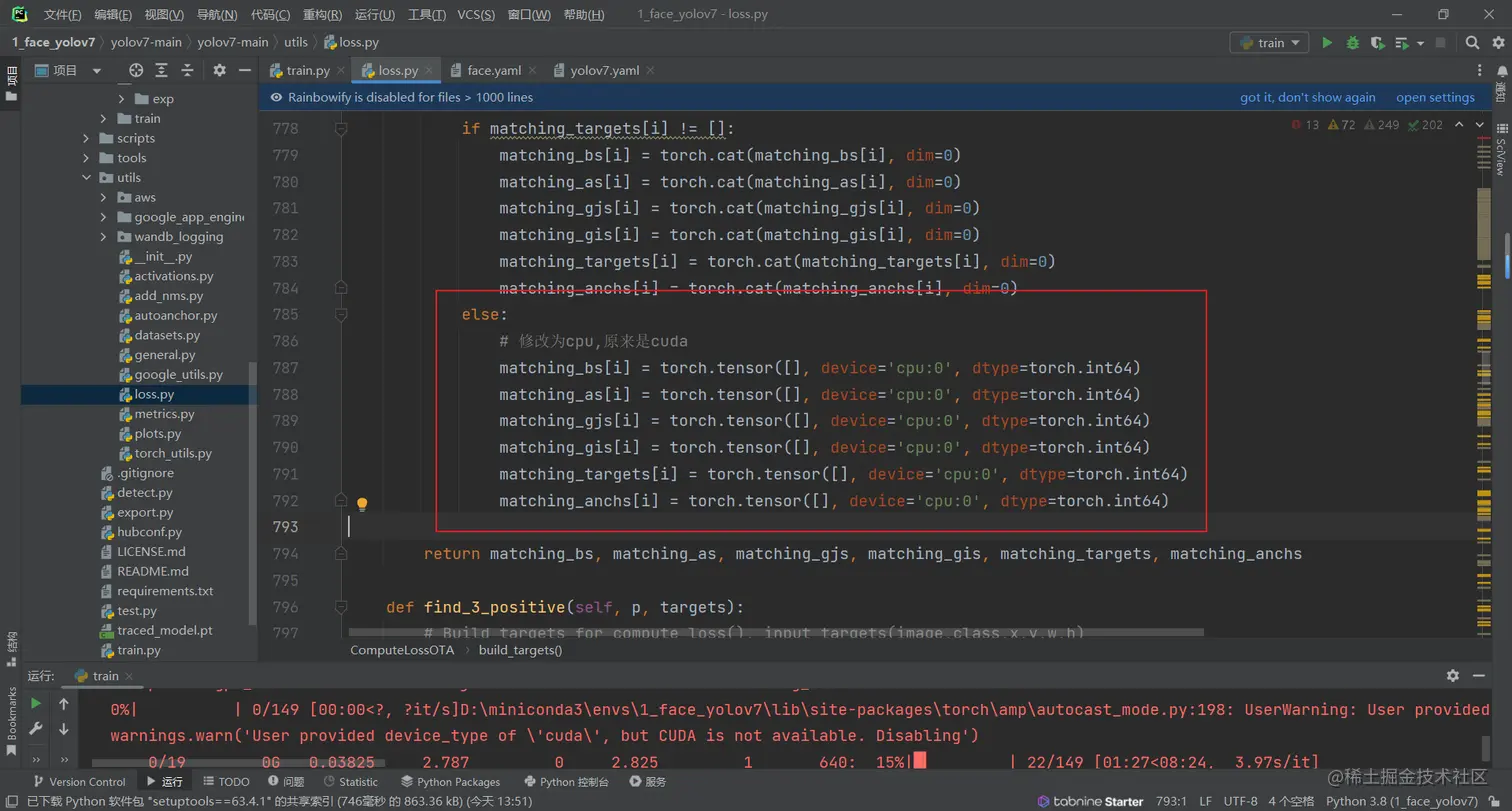The height and width of the screenshot is (811, 1512).
Task: Click the Search Everywhere magnifier icon
Action: (1472, 43)
